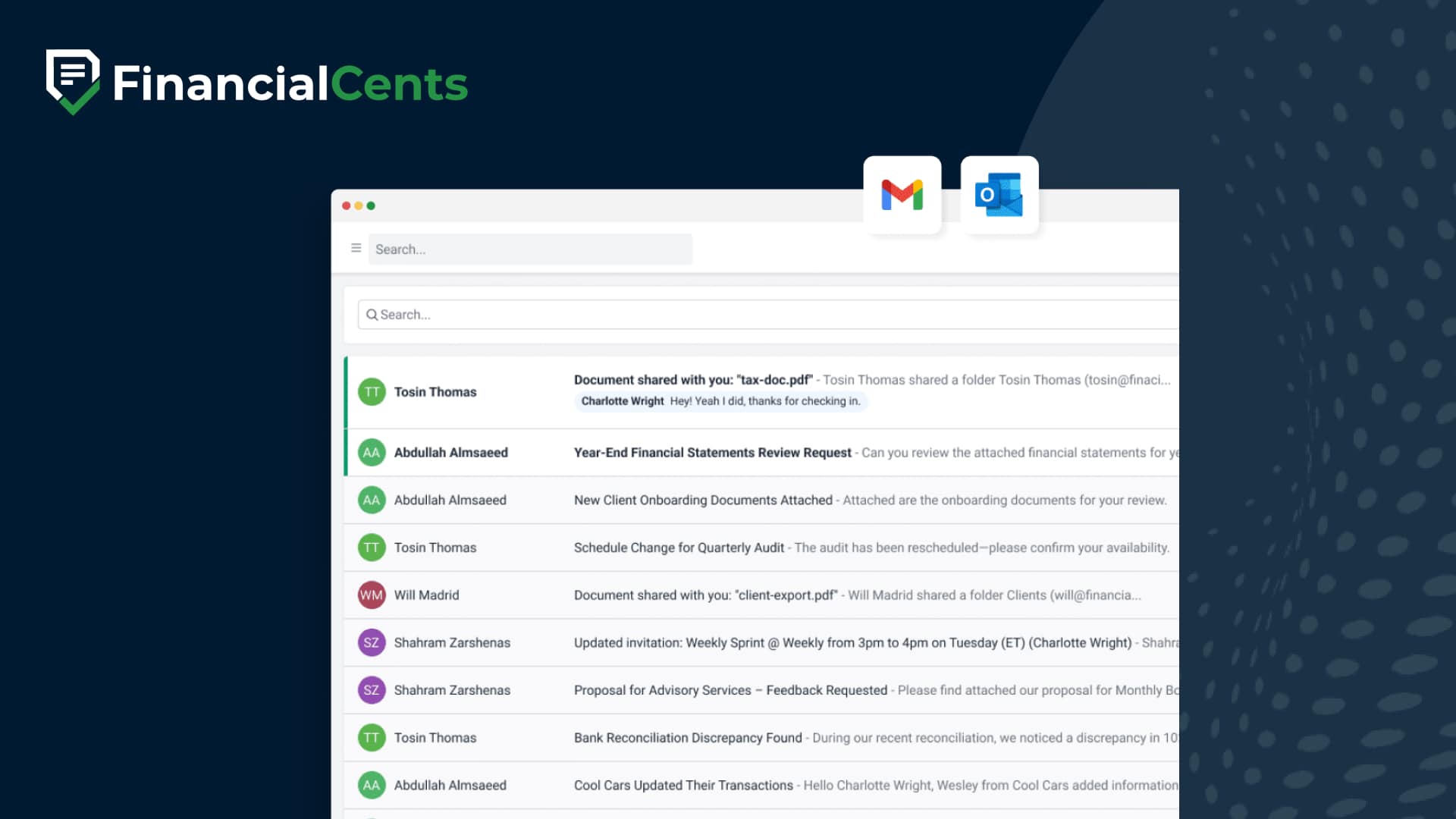This screenshot has height=819, width=1456.
Task: Open the Charlotte Wright comment chip
Action: click(x=720, y=401)
